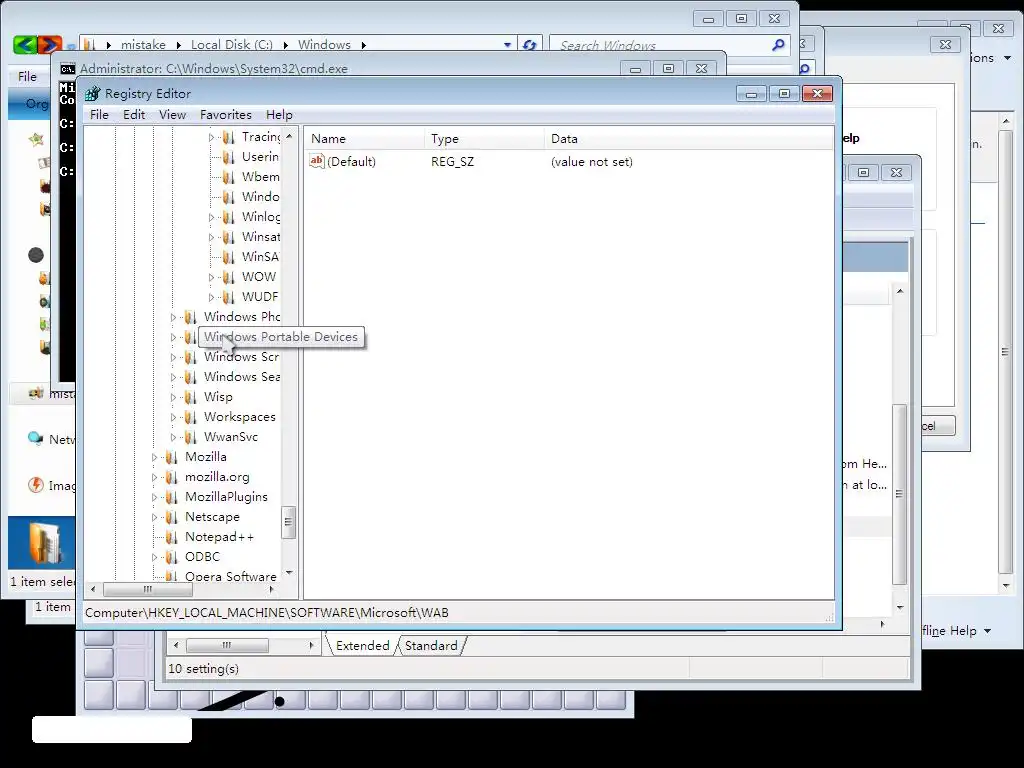The image size is (1024, 768).
Task: Open the File menu in Registry Editor
Action: coord(99,115)
